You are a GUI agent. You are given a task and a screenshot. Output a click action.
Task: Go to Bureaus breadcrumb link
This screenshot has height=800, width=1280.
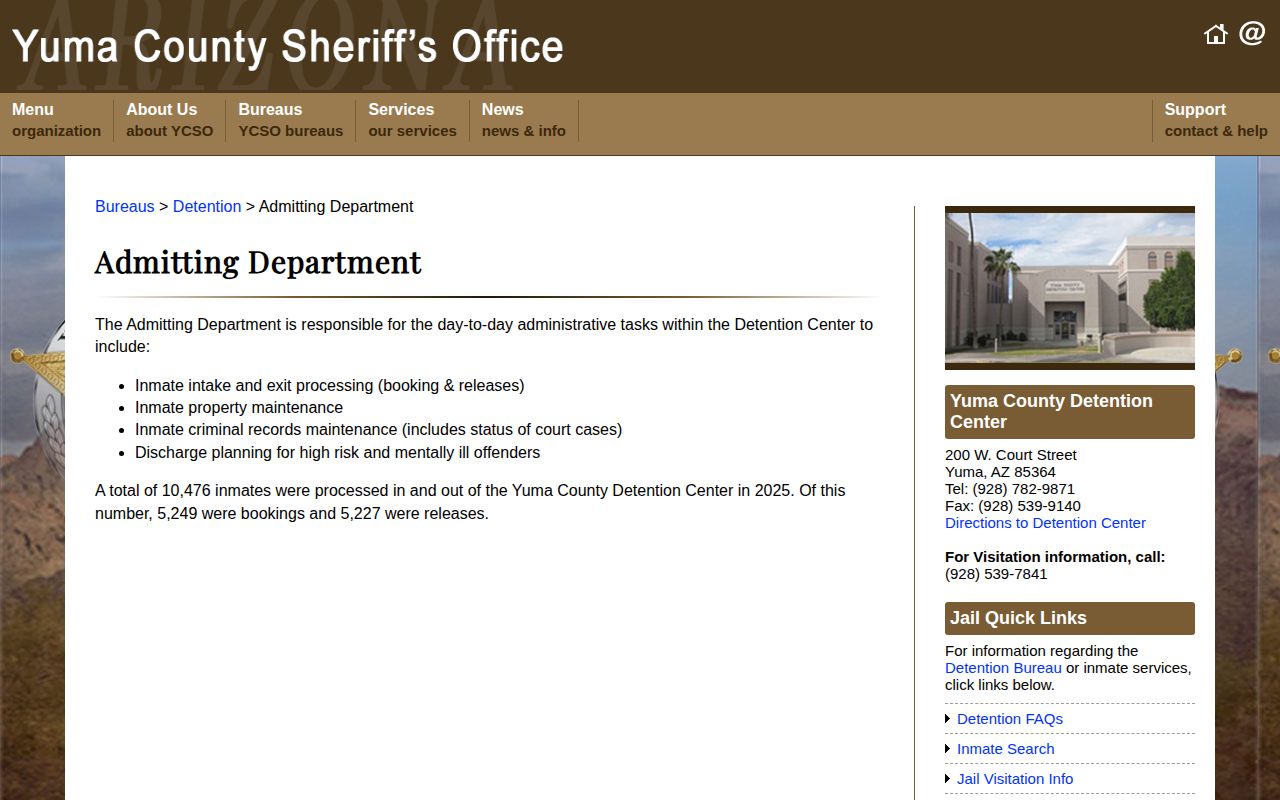click(x=125, y=207)
